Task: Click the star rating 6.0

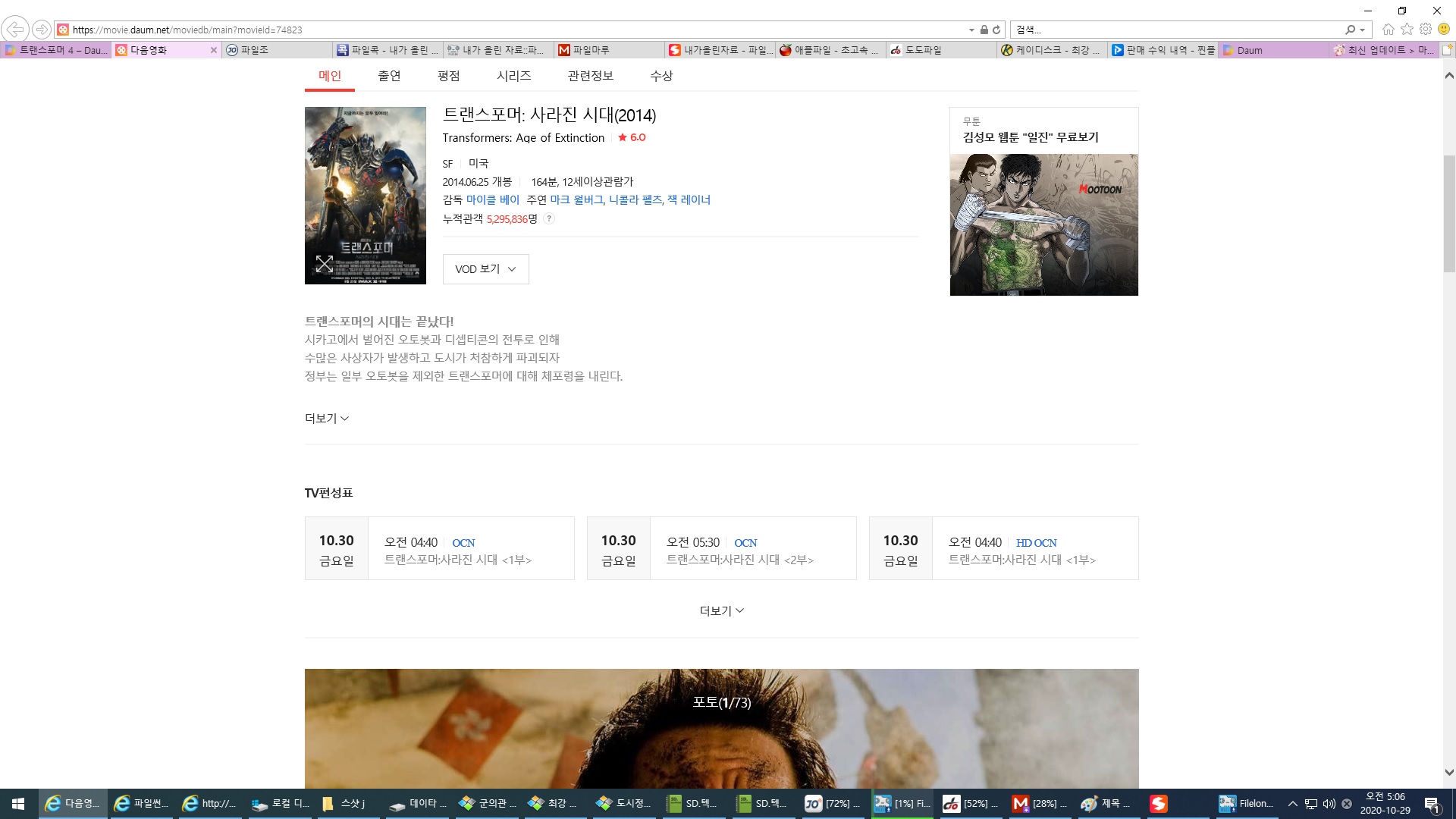Action: [632, 137]
